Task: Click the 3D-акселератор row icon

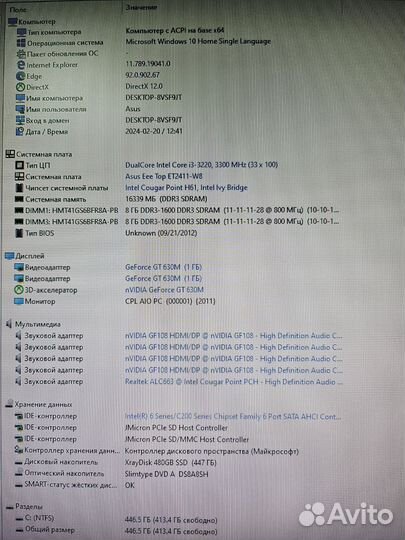Action: coord(18,290)
